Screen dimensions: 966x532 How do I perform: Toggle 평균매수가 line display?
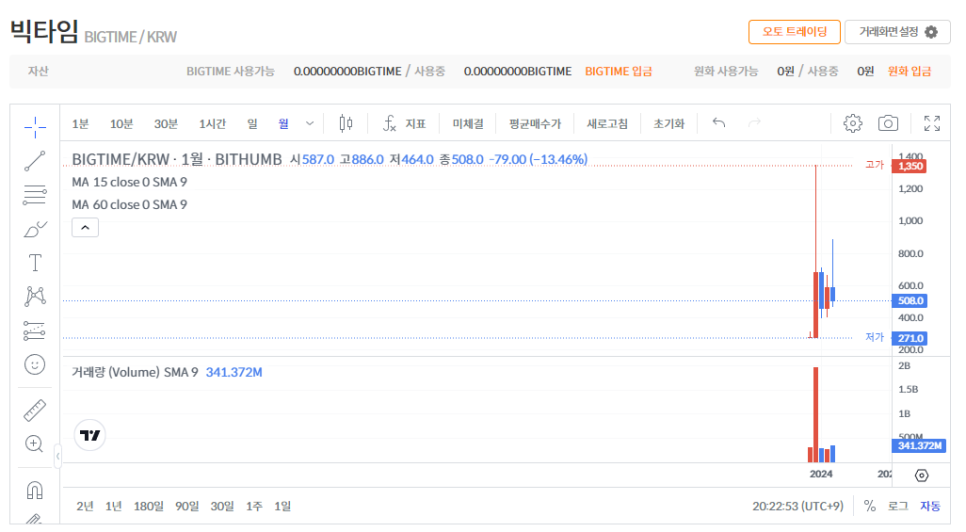[535, 124]
